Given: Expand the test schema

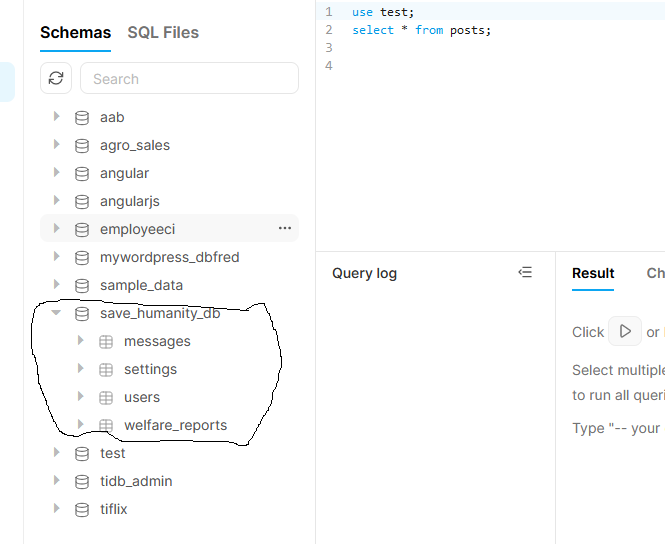Looking at the screenshot, I should point(57,453).
